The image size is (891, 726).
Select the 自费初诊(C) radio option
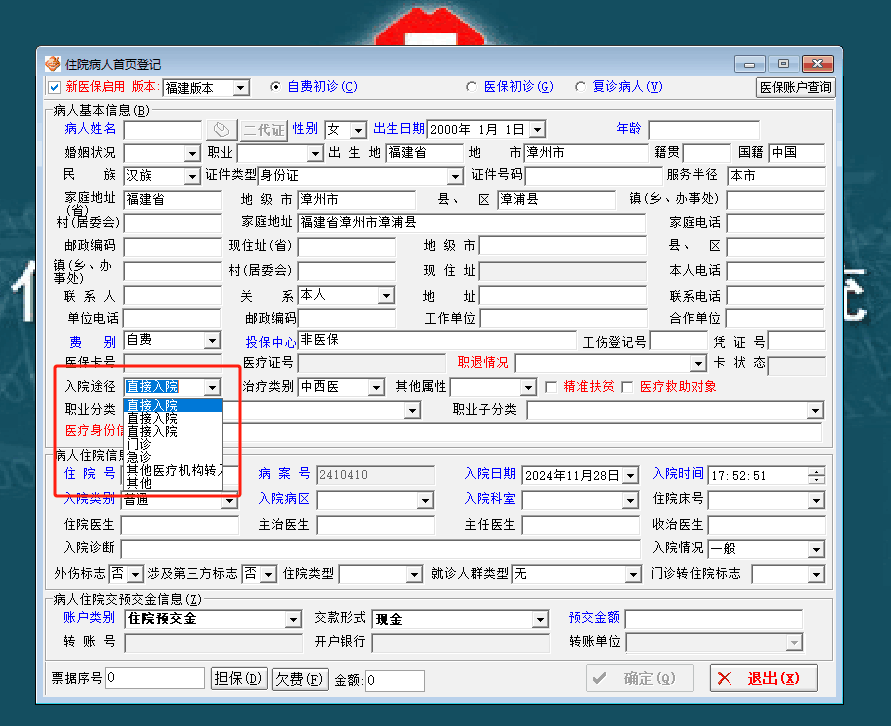(x=276, y=86)
